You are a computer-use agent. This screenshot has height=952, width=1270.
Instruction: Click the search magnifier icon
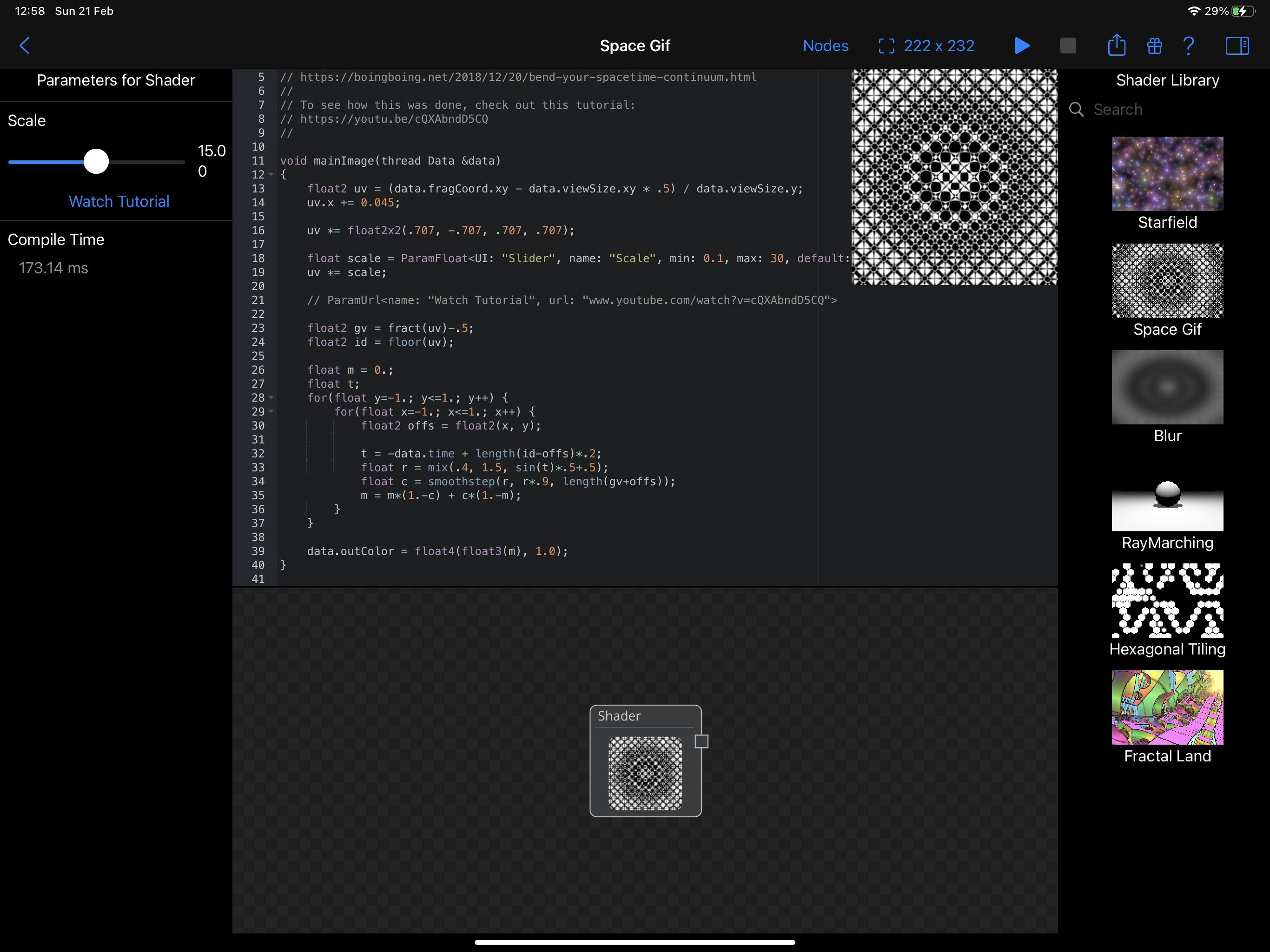[x=1077, y=109]
